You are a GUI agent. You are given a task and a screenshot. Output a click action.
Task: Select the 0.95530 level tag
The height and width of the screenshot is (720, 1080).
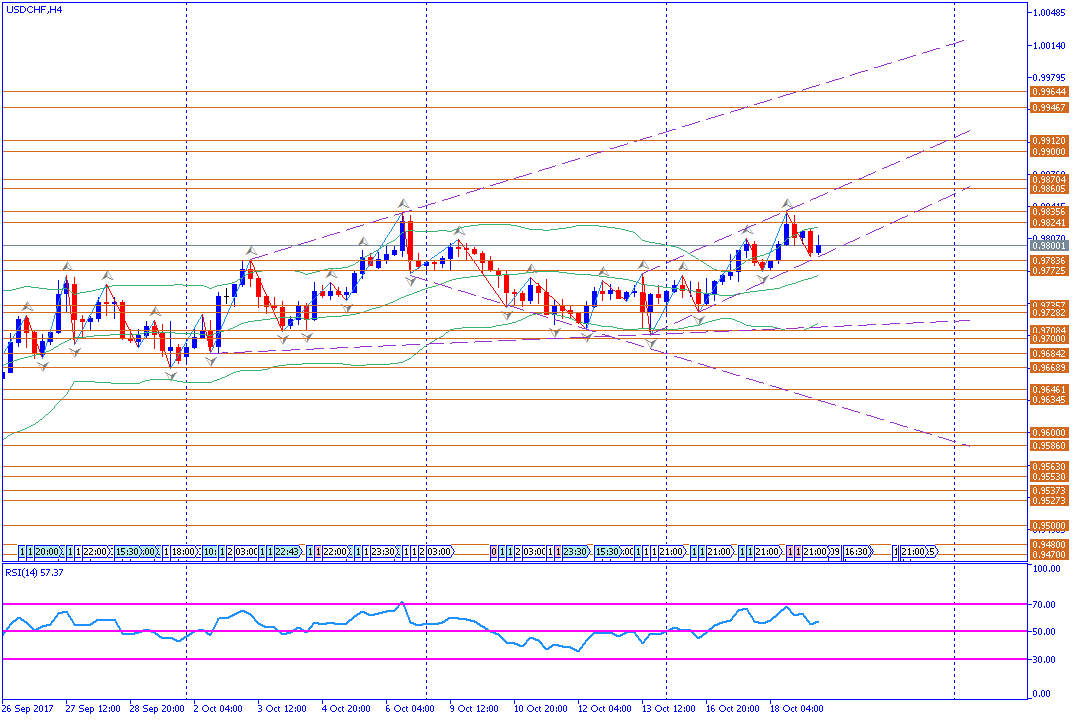[1049, 477]
